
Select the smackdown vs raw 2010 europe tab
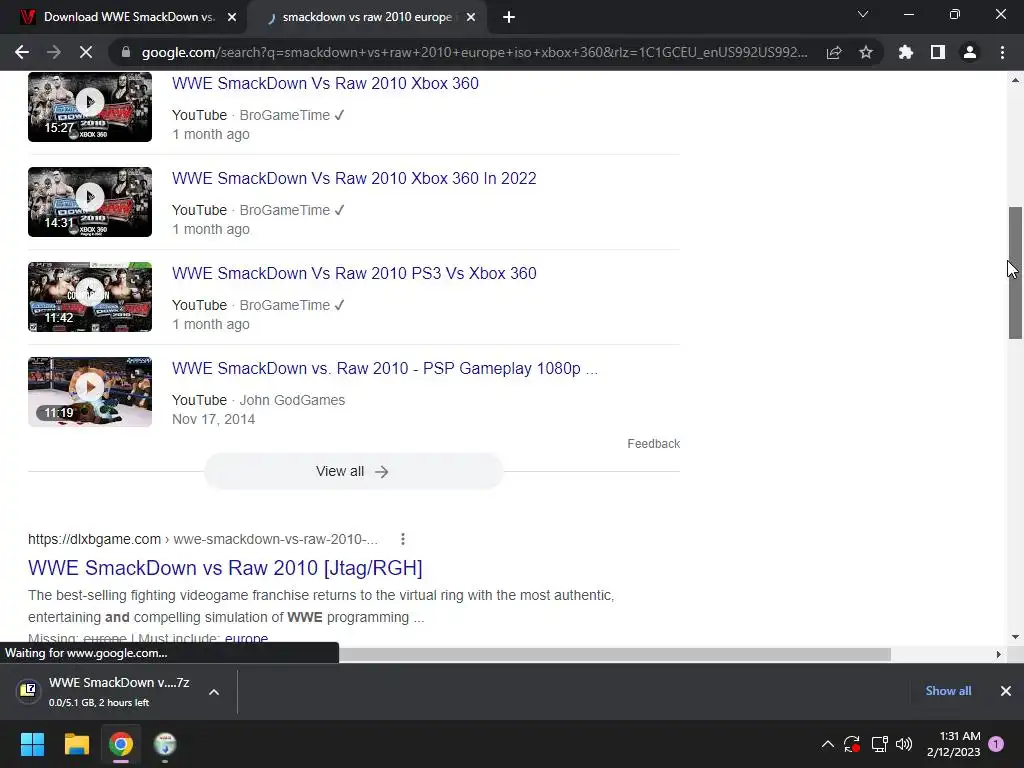point(366,17)
